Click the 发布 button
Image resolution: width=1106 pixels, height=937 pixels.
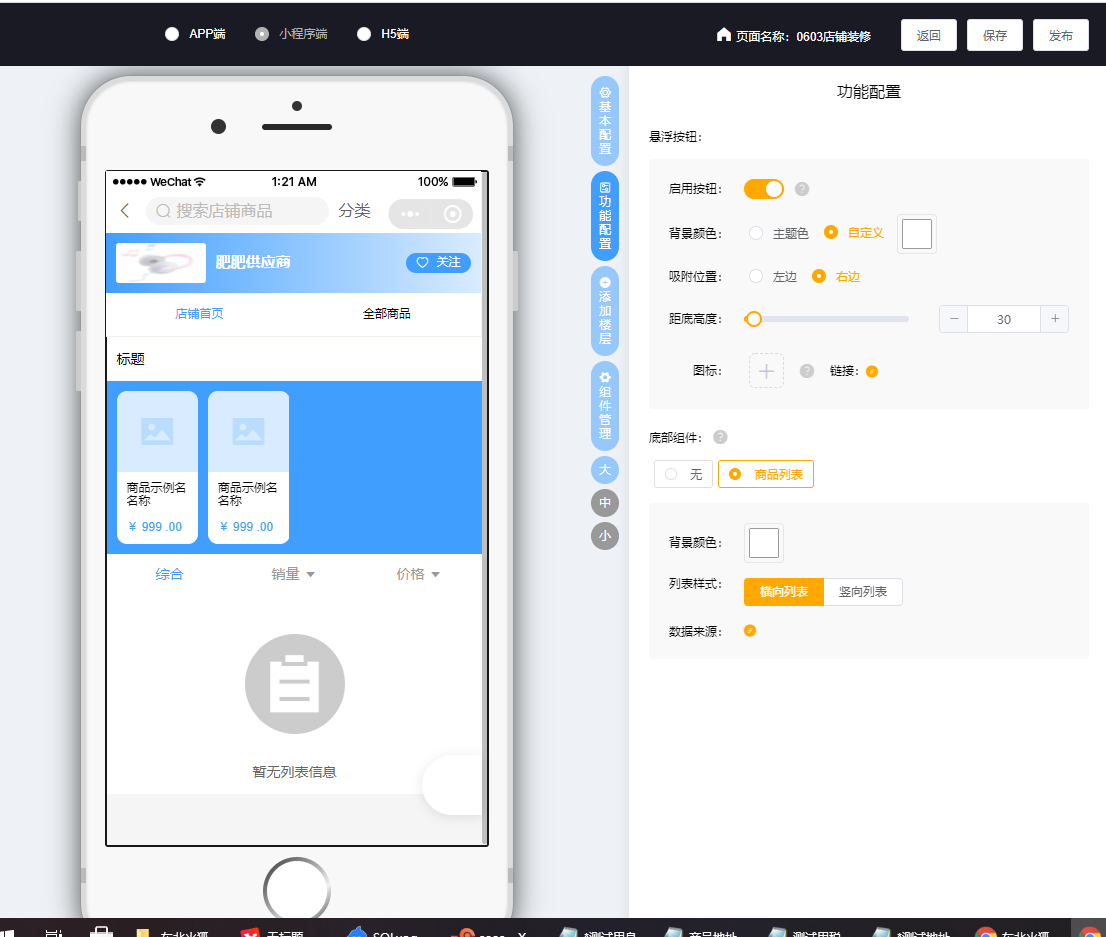(x=1060, y=35)
